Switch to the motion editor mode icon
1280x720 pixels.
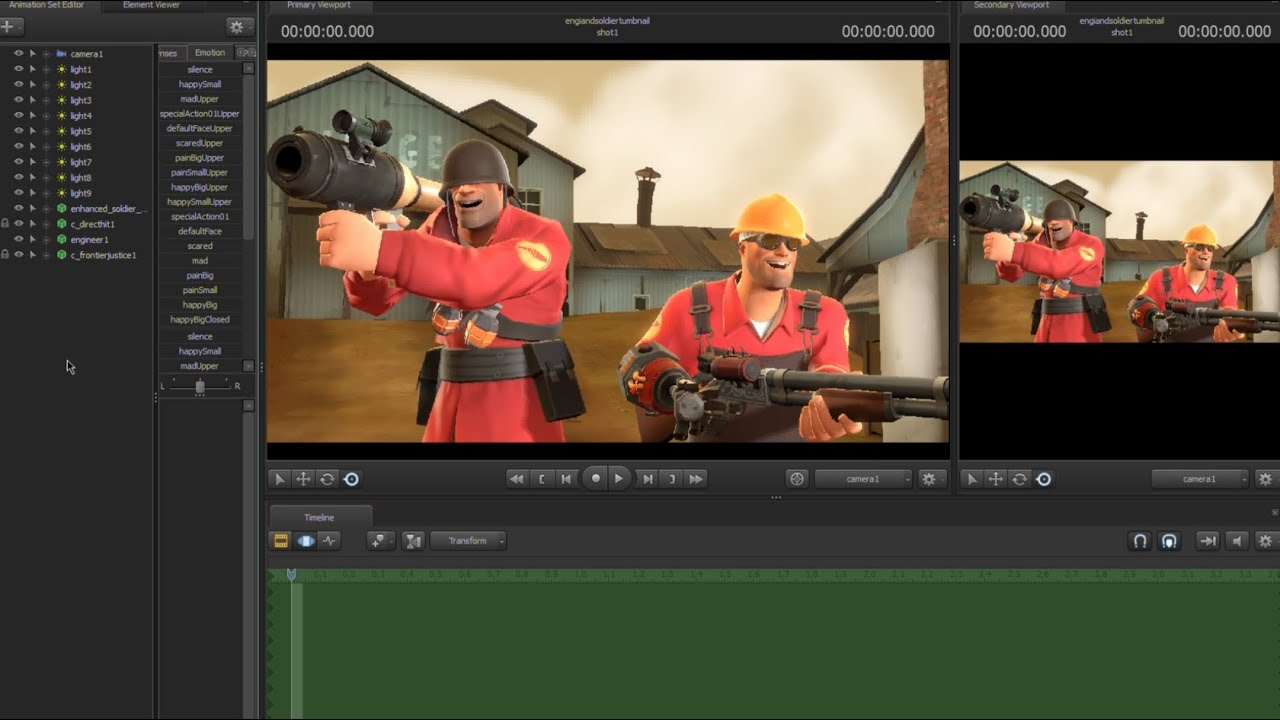tap(306, 541)
